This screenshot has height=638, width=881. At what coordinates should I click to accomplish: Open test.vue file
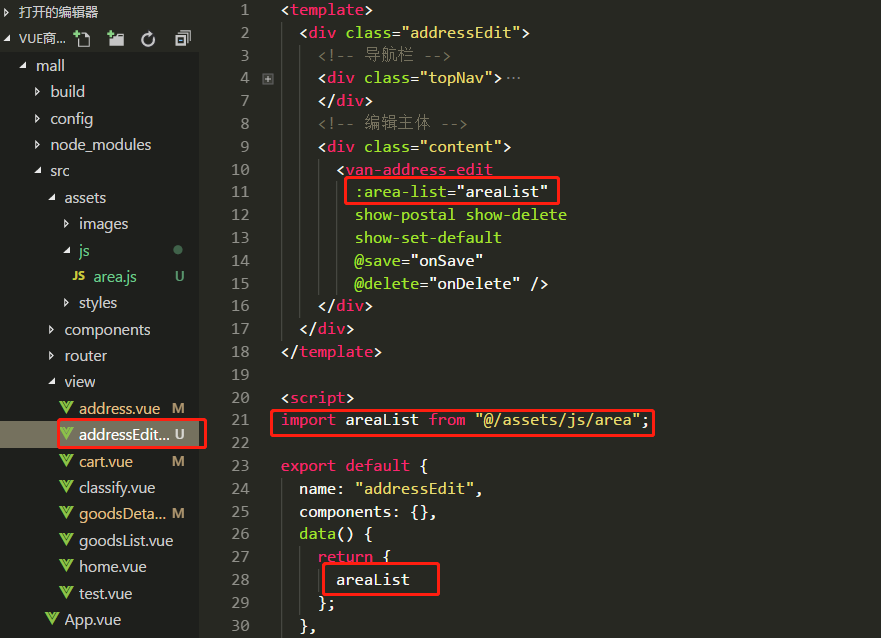[x=106, y=593]
